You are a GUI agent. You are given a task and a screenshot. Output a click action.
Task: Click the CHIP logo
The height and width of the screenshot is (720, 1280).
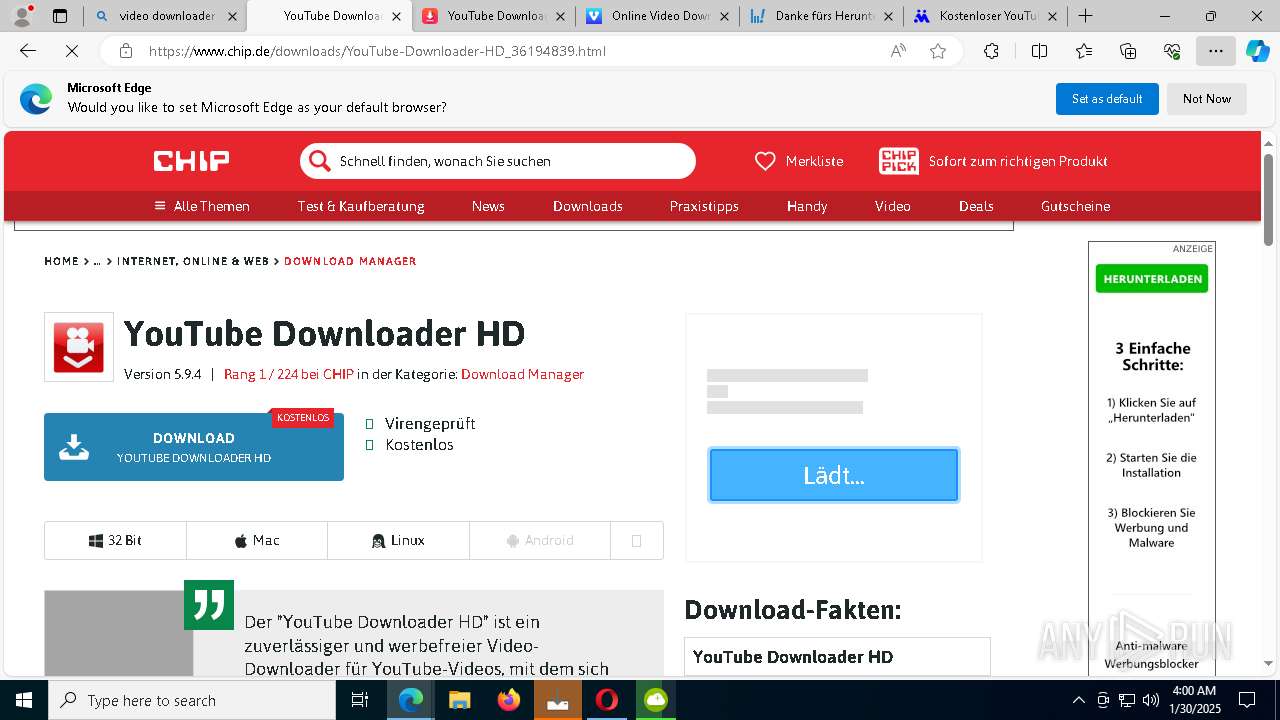[x=191, y=161]
